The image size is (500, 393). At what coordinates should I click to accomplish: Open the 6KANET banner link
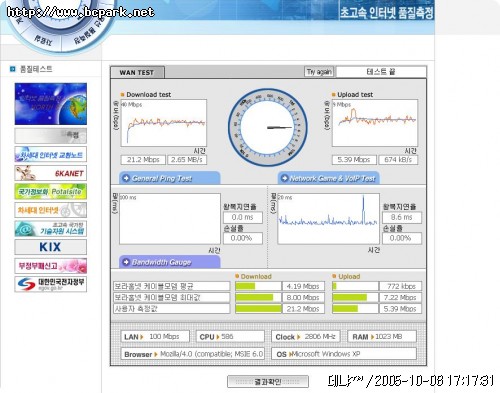51,173
